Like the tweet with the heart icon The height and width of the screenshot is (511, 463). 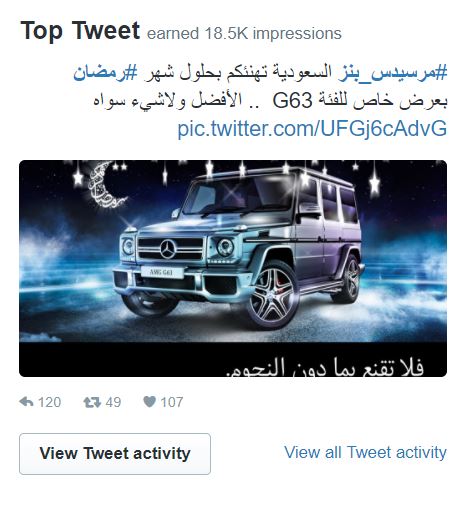pyautogui.click(x=149, y=402)
